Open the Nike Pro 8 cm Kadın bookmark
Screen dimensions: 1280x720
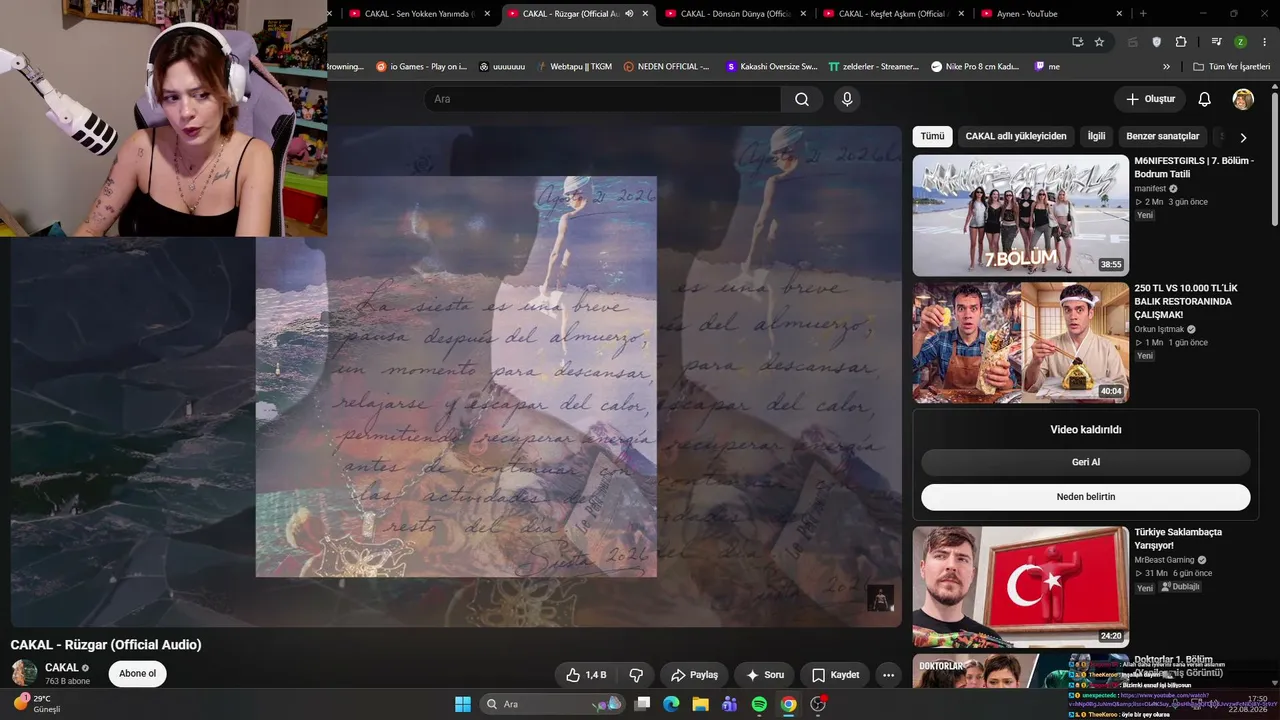tap(975, 67)
